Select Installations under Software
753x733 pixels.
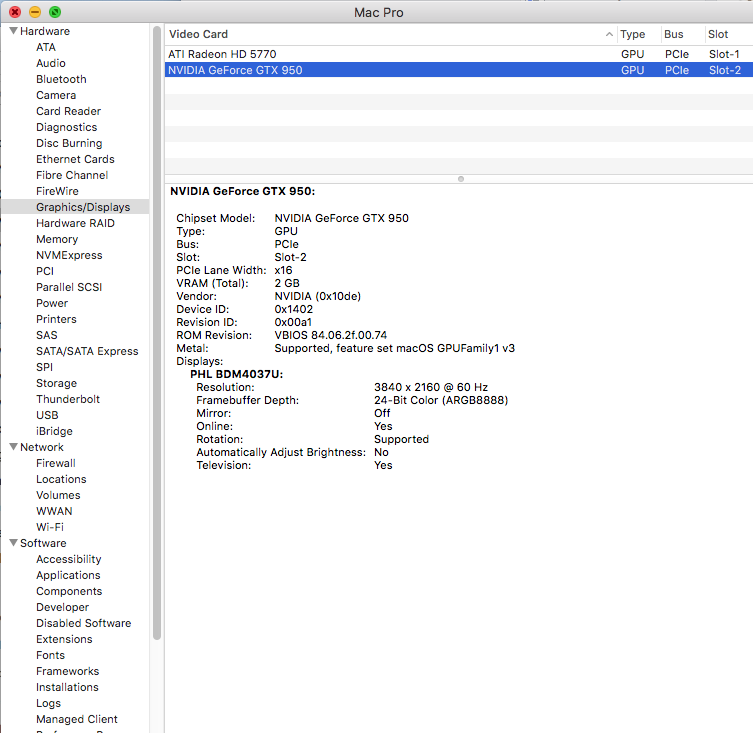67,687
